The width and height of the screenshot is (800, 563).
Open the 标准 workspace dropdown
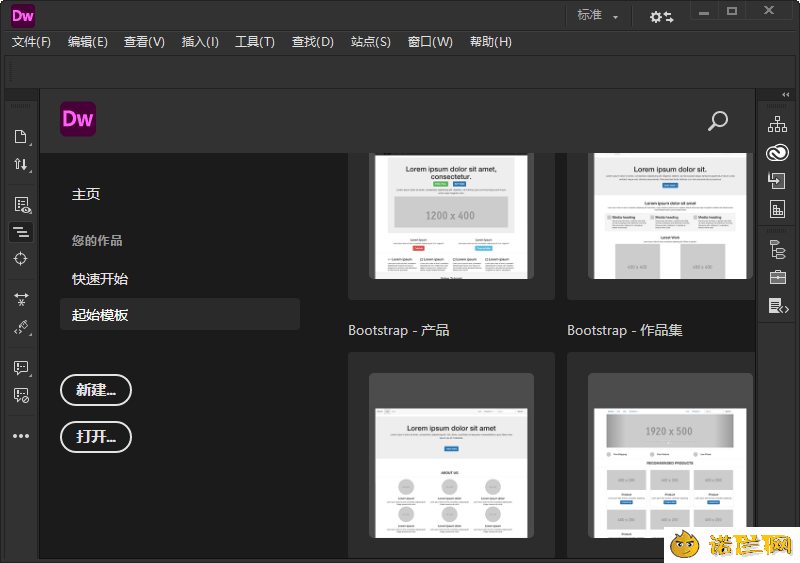[x=597, y=16]
